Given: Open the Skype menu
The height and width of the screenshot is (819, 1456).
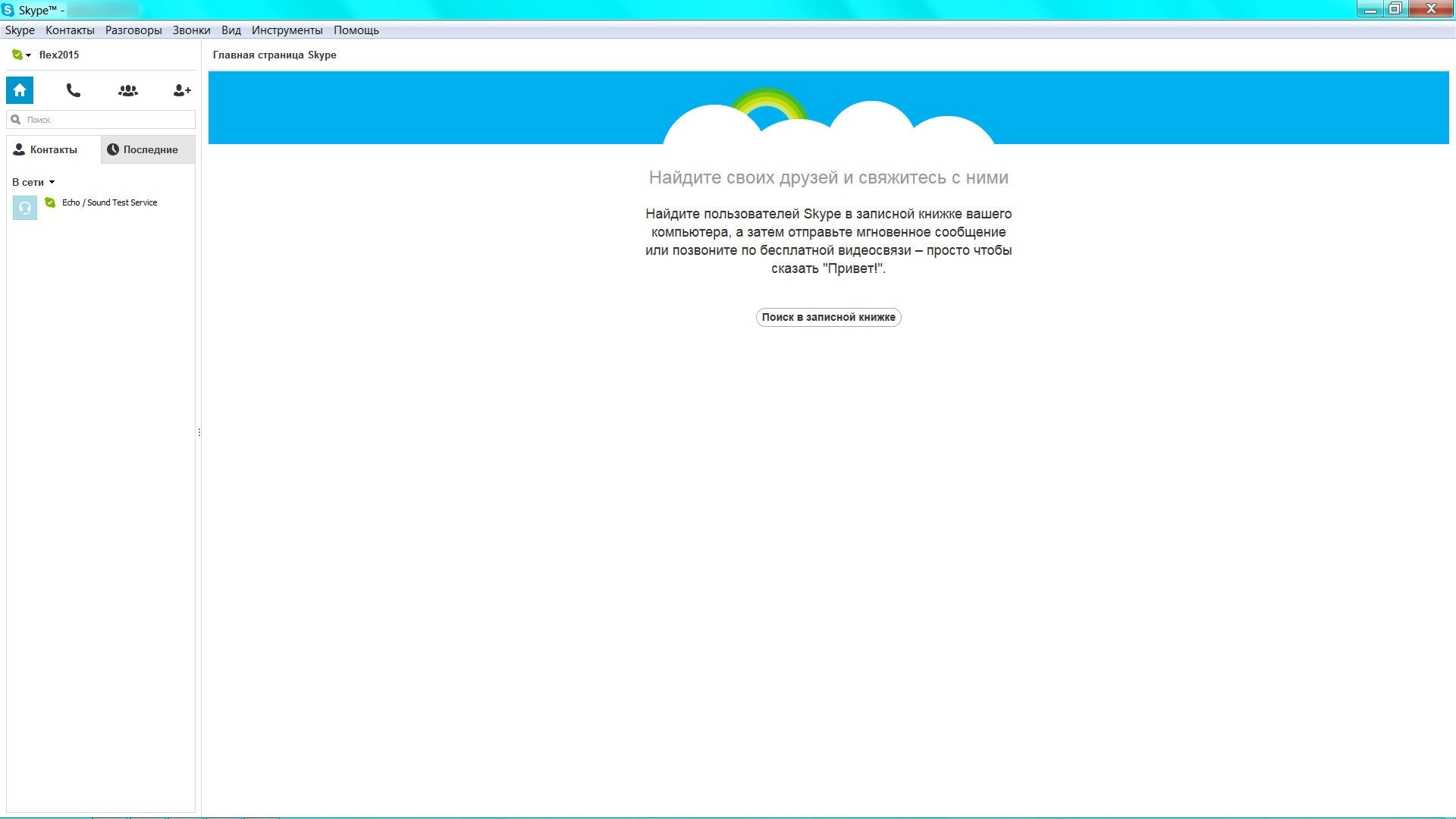Looking at the screenshot, I should click(20, 30).
